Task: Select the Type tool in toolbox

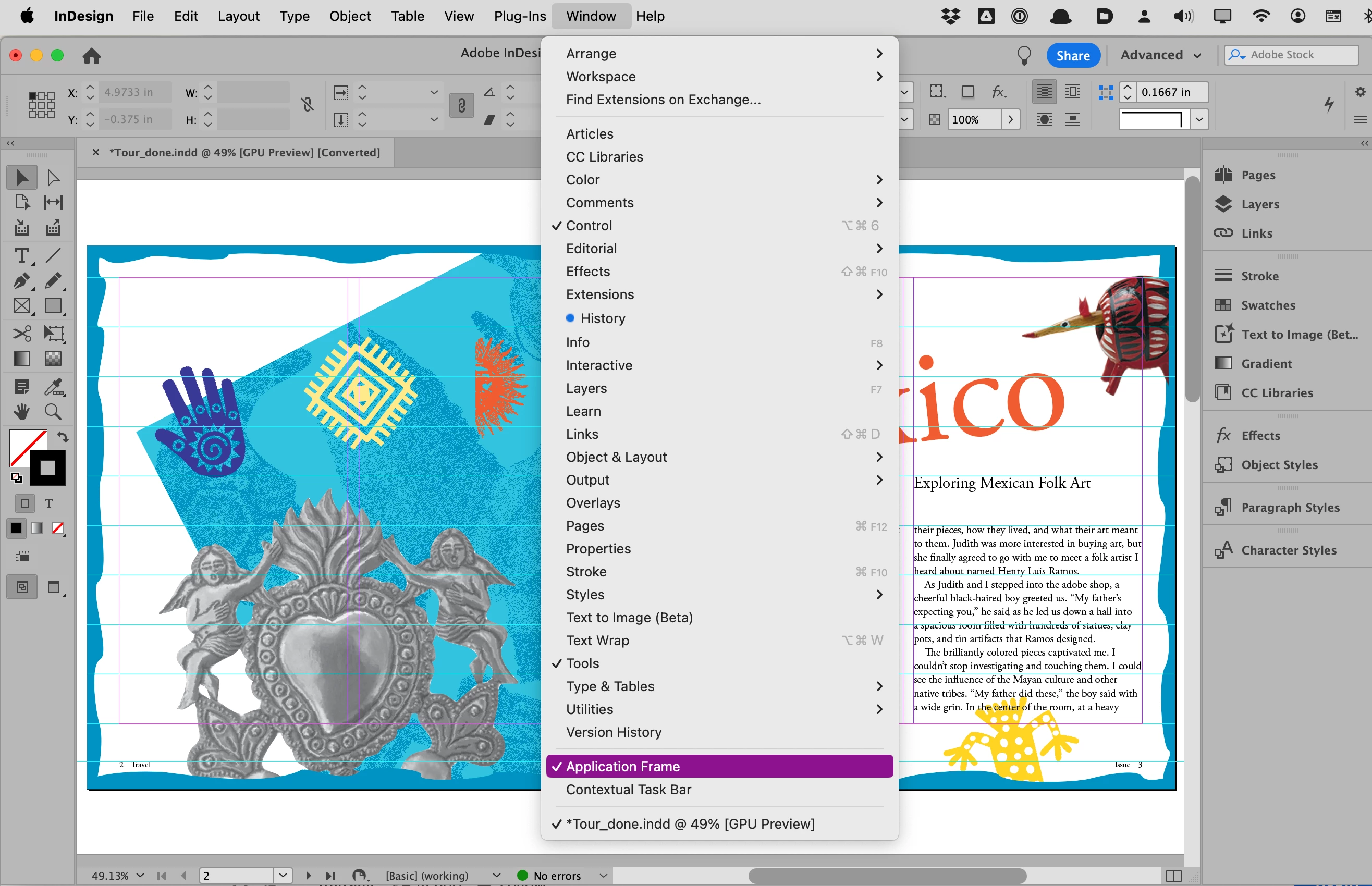Action: 22,256
